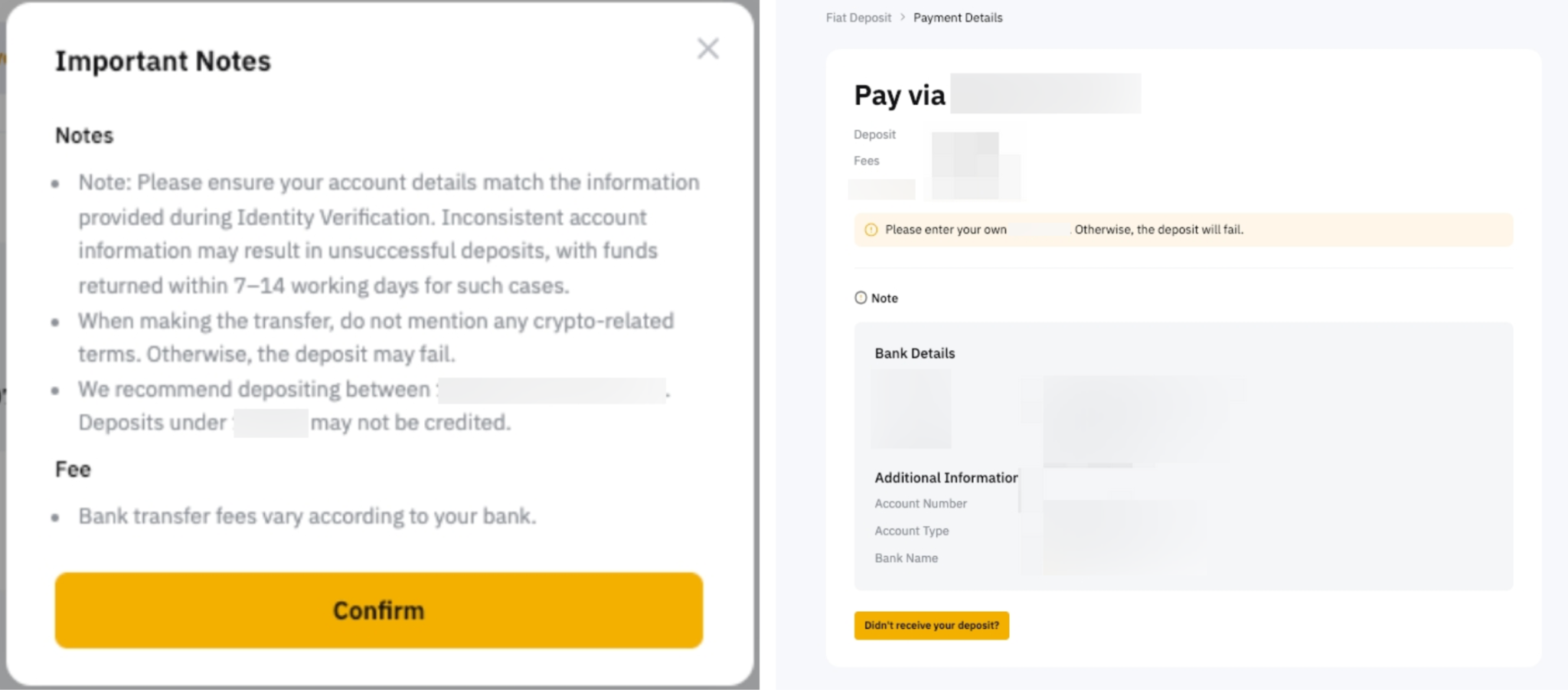This screenshot has height=690, width=1568.
Task: Click the bank transfer fees bullet text
Action: [307, 516]
